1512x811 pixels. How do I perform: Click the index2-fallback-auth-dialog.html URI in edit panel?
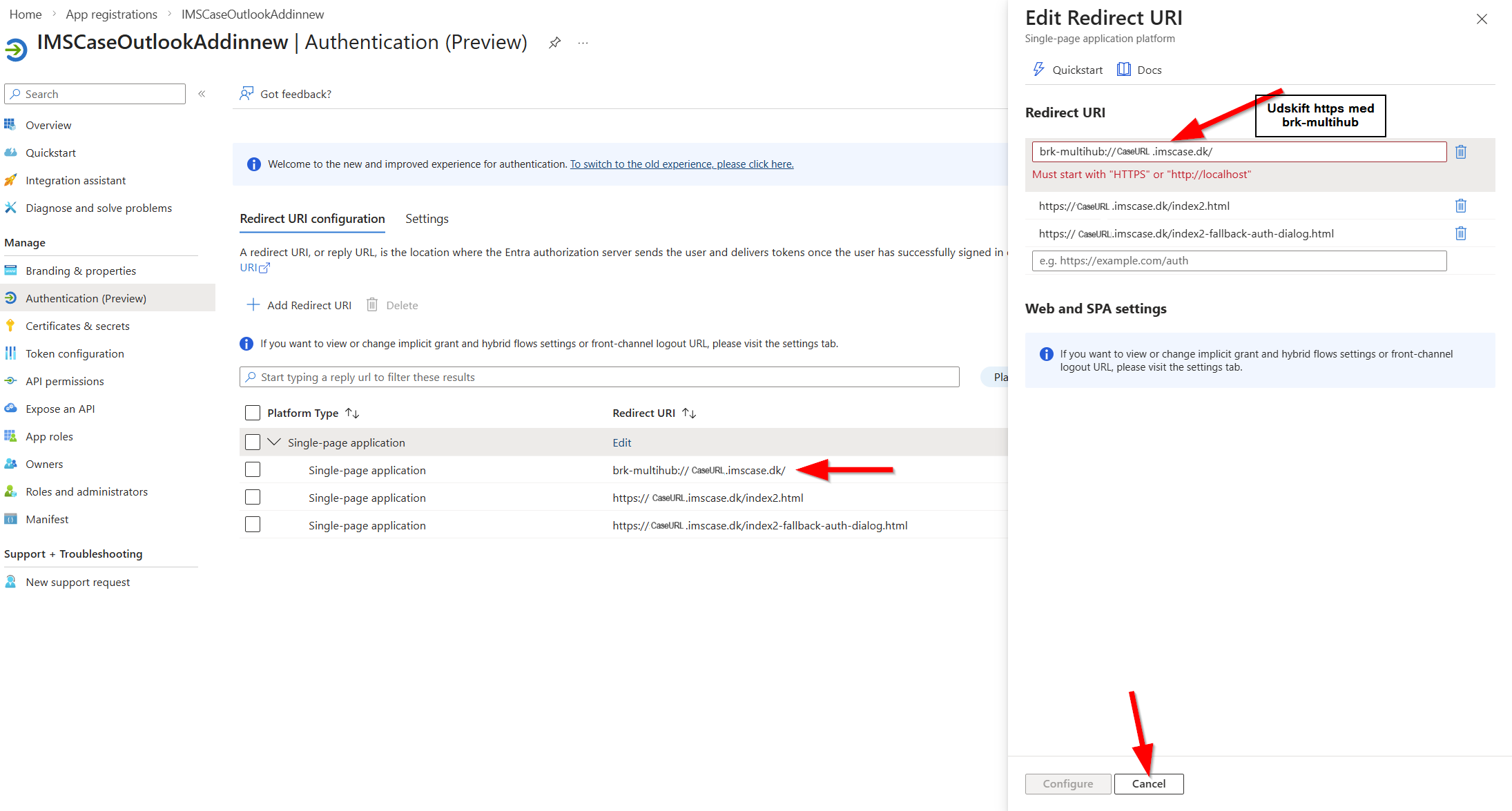(1186, 233)
